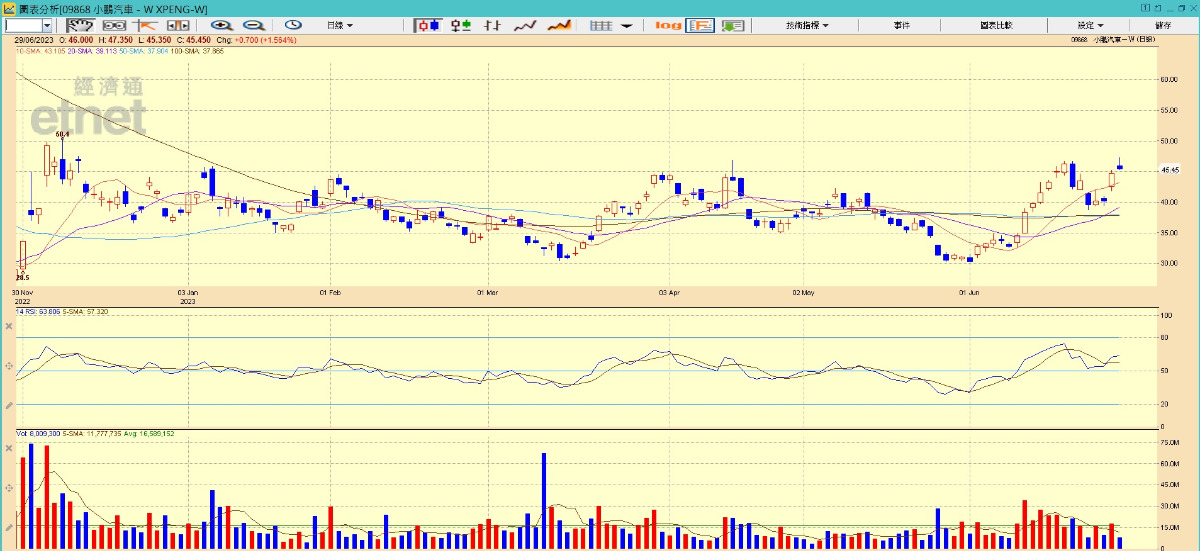Open the 事件 menu
This screenshot has width=1200, height=551.
[902, 25]
